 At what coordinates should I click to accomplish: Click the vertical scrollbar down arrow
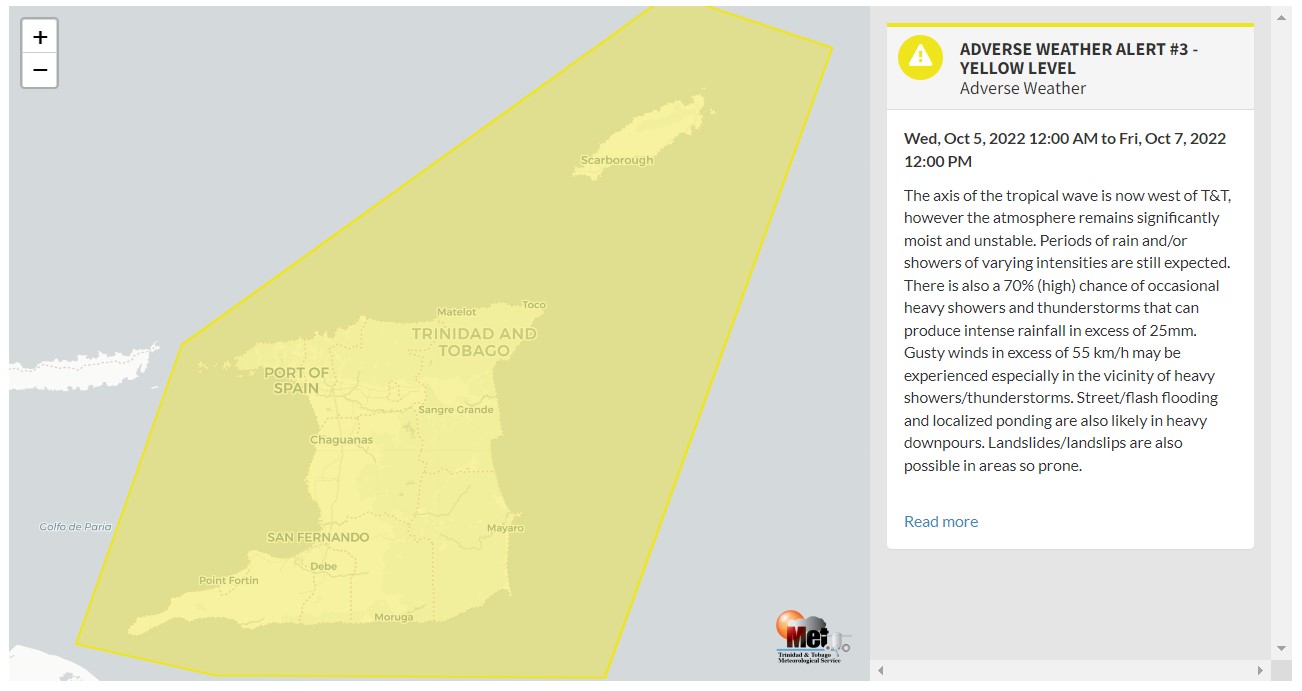click(x=1281, y=648)
